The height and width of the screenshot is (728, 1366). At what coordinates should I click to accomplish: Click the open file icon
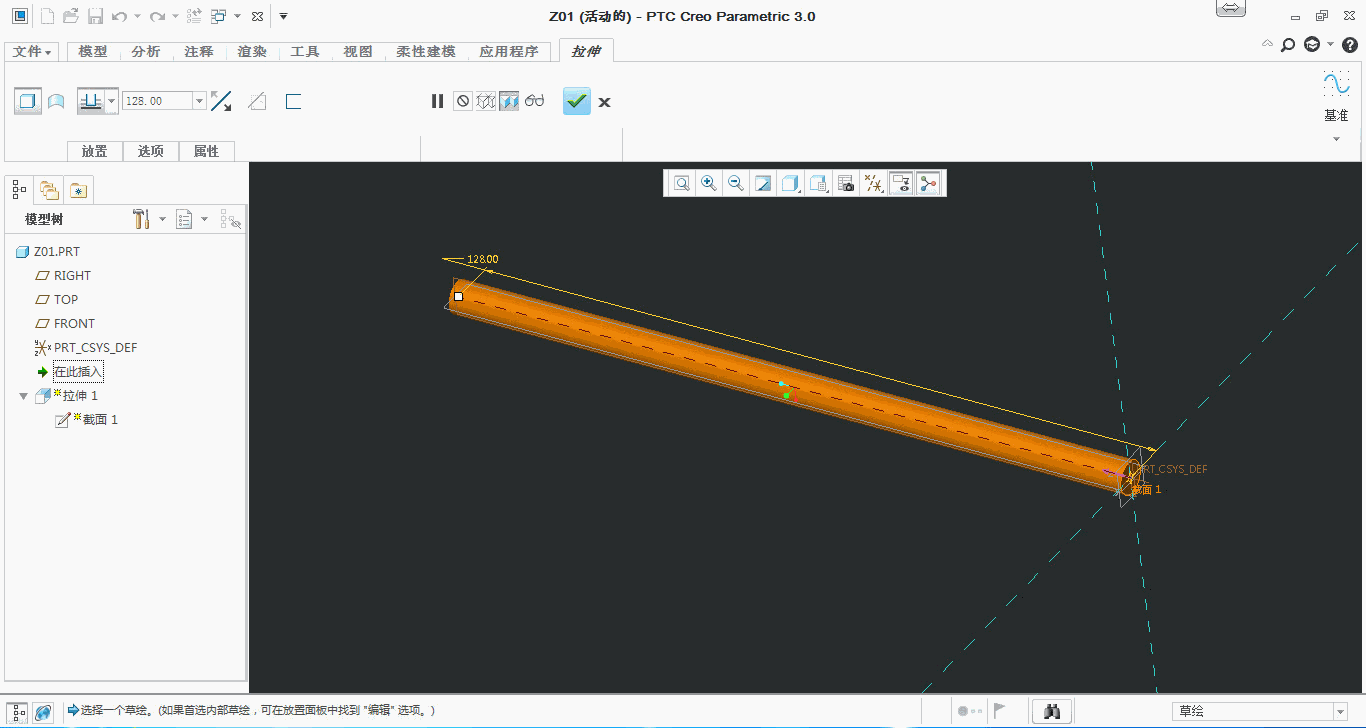point(71,16)
